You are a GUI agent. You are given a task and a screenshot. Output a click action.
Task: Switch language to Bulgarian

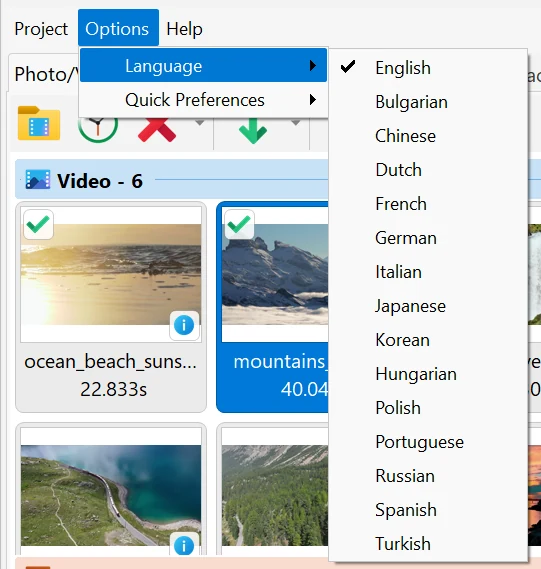(x=428, y=102)
